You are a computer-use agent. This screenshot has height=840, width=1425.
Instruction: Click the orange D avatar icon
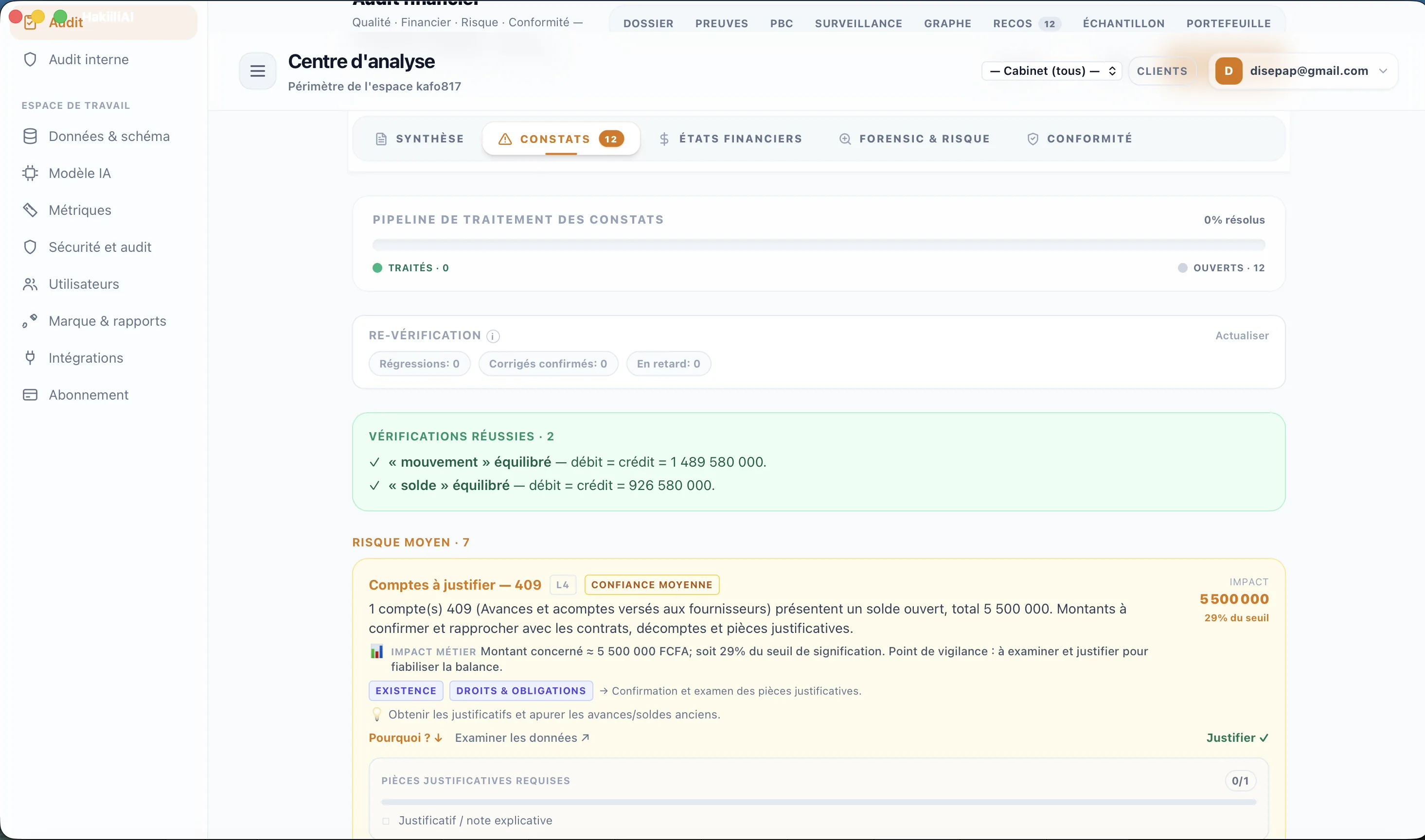(x=1229, y=71)
